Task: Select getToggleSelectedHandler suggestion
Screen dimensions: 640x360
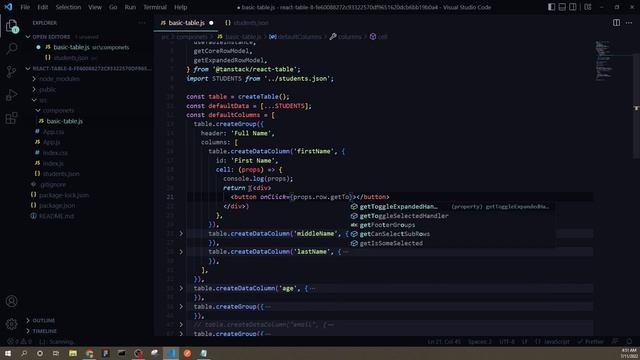Action: [x=451, y=216]
